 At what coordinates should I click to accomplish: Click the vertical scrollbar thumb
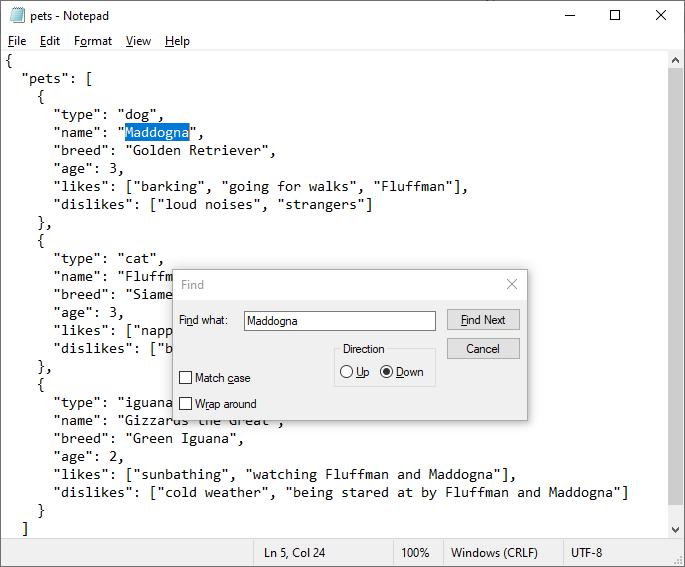[x=675, y=286]
